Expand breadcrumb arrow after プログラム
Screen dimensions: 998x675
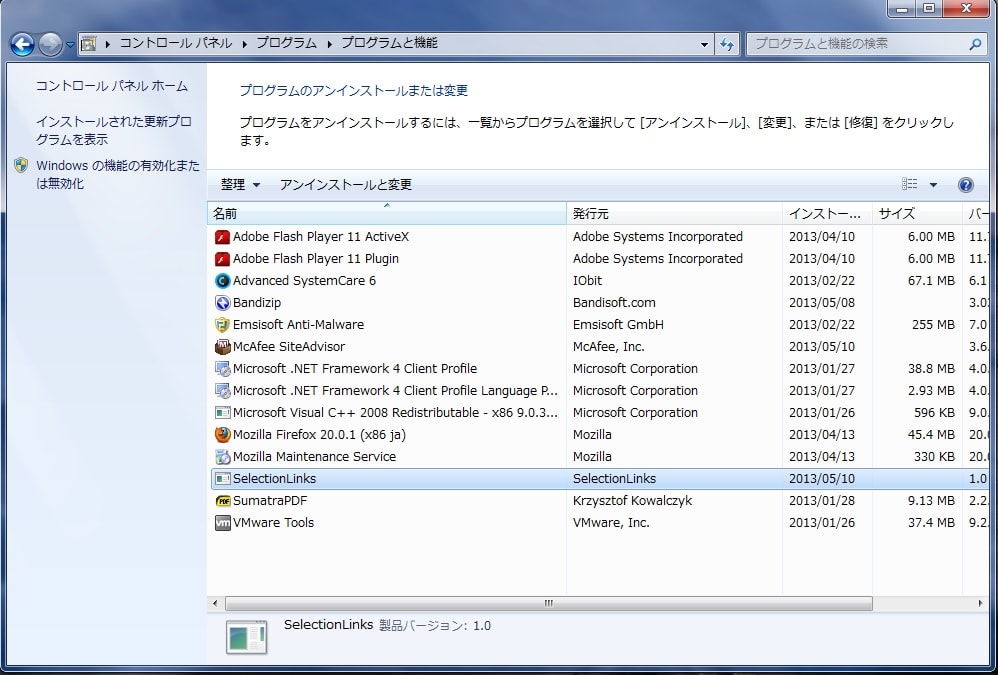pyautogui.click(x=329, y=44)
